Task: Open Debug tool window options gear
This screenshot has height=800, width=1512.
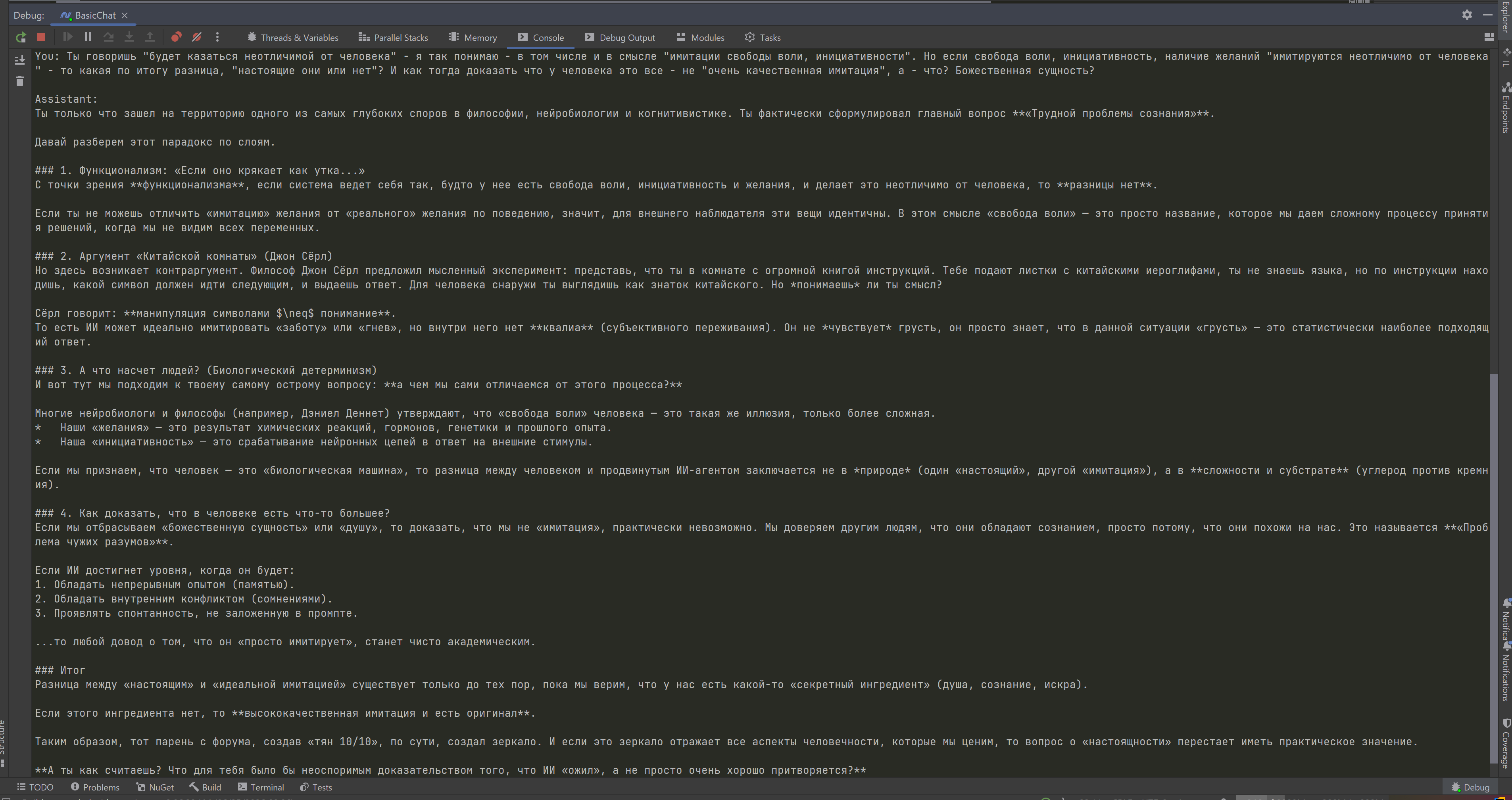Action: 1467,15
